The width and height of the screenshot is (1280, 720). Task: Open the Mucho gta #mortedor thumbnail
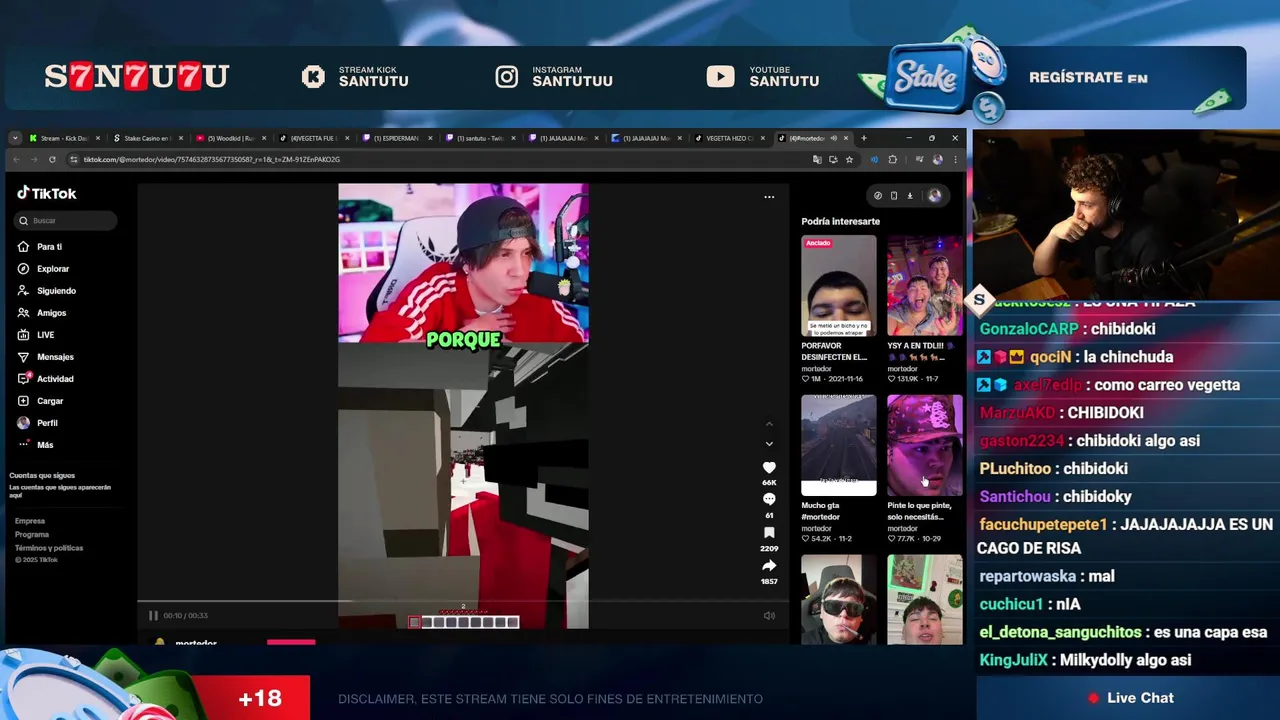[838, 445]
